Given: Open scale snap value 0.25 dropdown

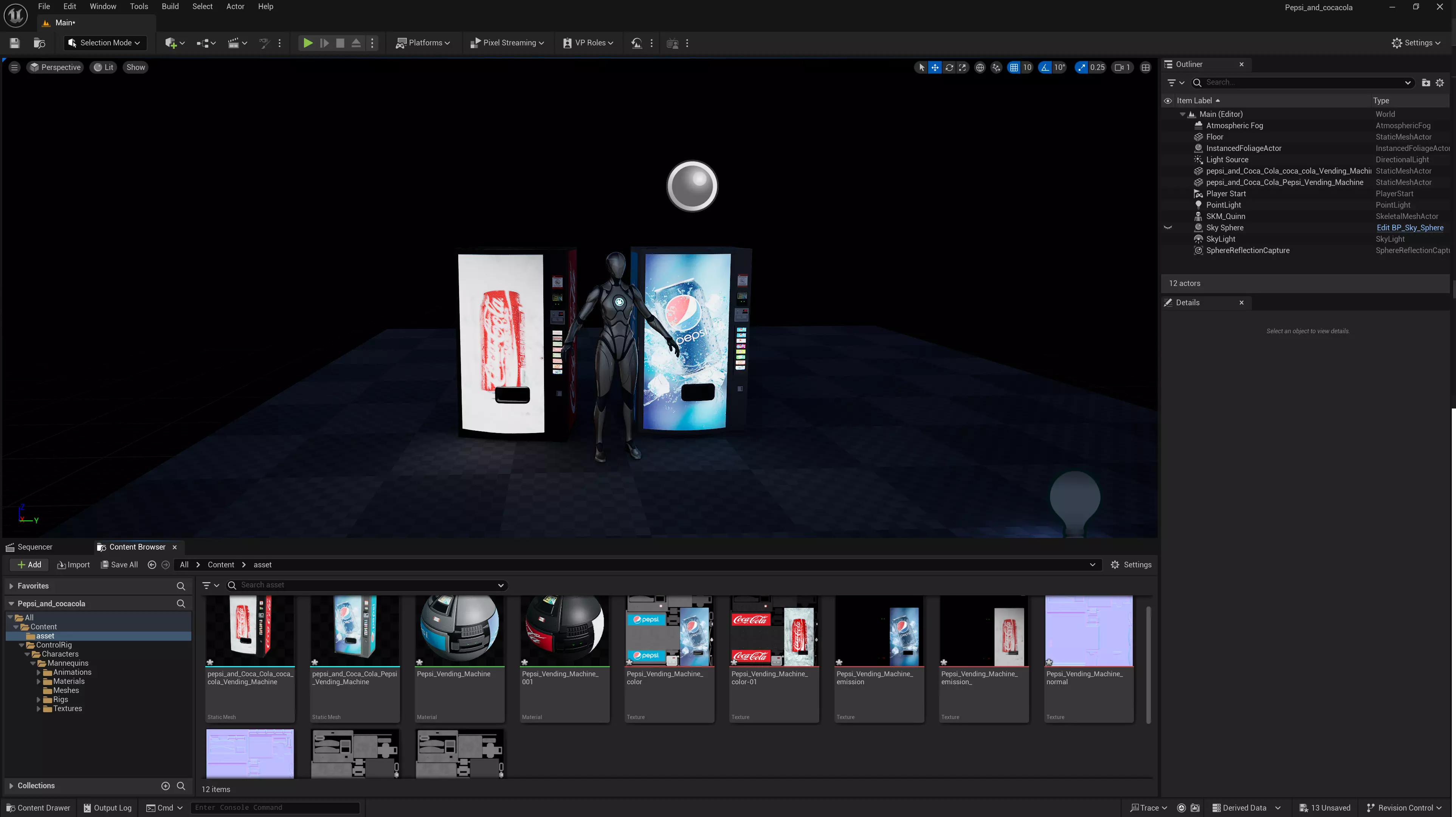Looking at the screenshot, I should [1097, 67].
